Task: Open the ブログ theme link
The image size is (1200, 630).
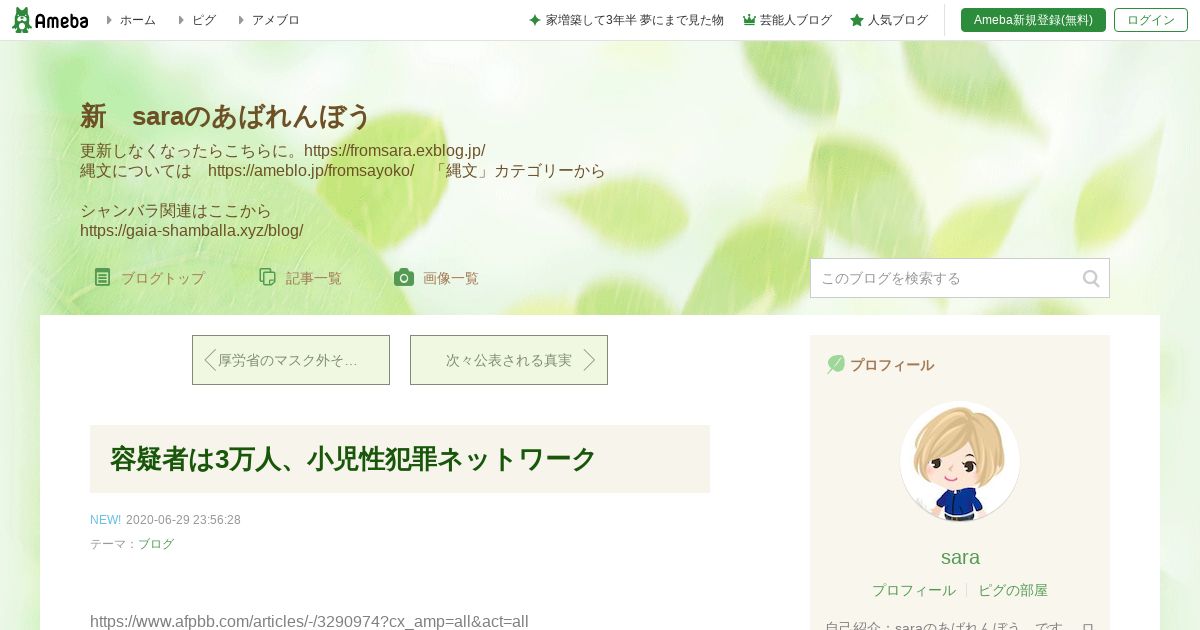Action: pyautogui.click(x=156, y=544)
